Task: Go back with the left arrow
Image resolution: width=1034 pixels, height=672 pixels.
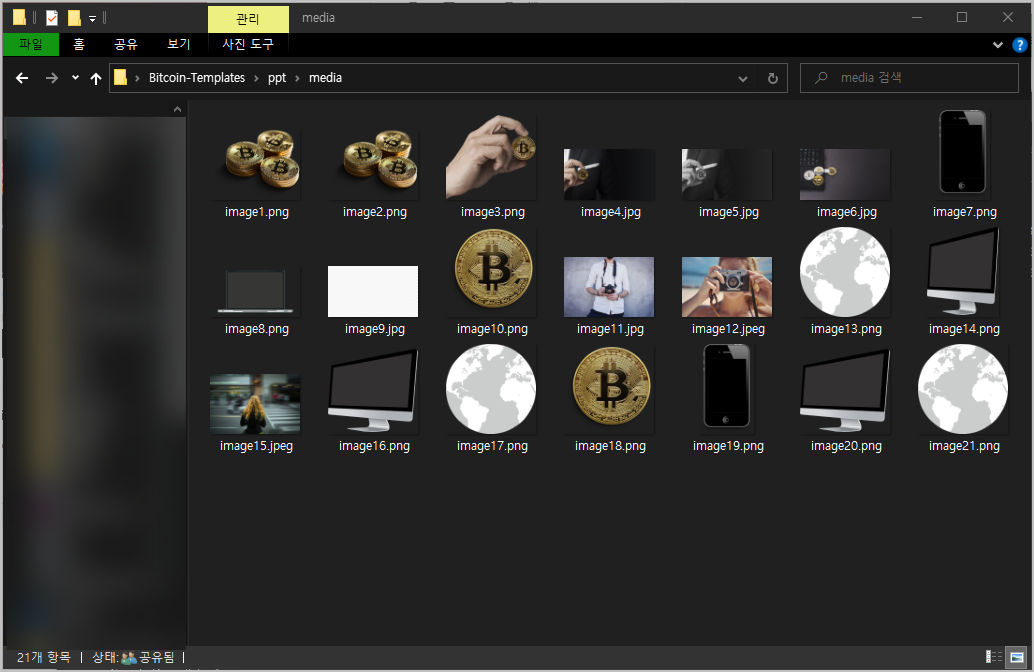Action: [22, 78]
